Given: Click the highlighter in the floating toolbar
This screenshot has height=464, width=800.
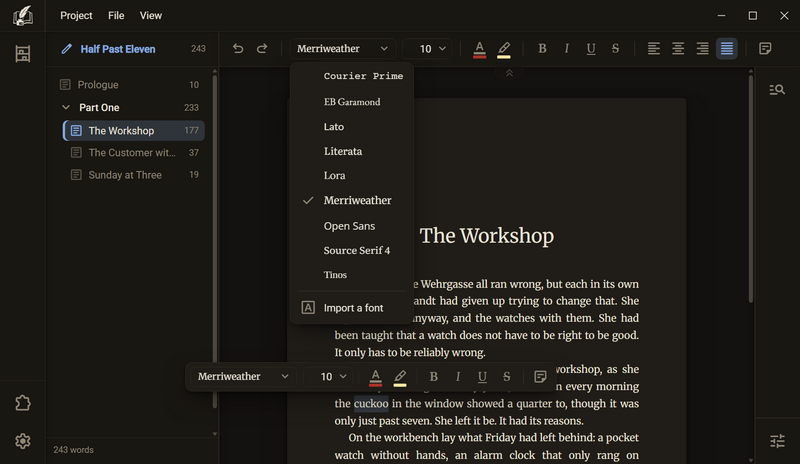Looking at the screenshot, I should click(400, 377).
